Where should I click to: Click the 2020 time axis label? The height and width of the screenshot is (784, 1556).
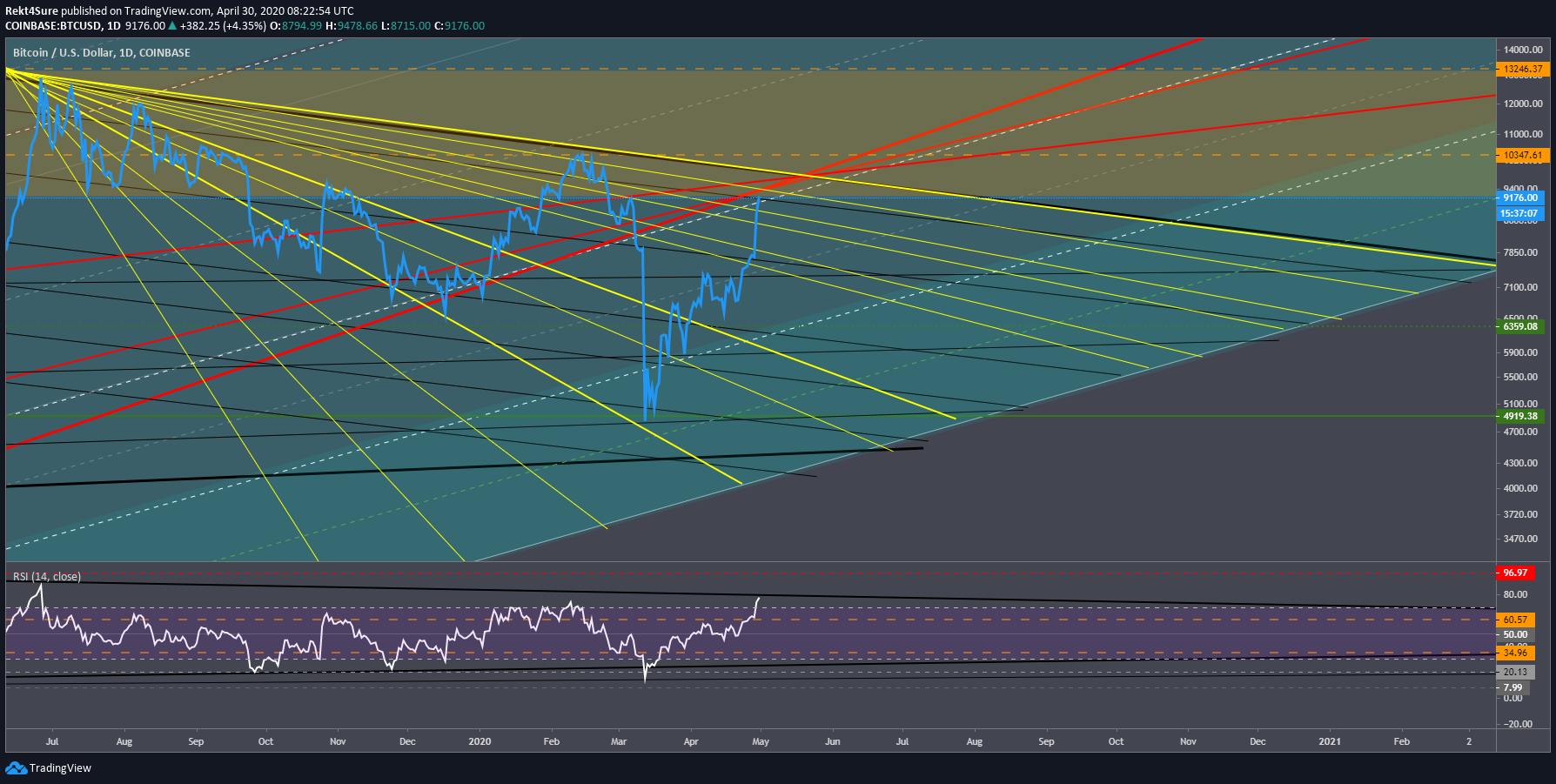pos(480,741)
